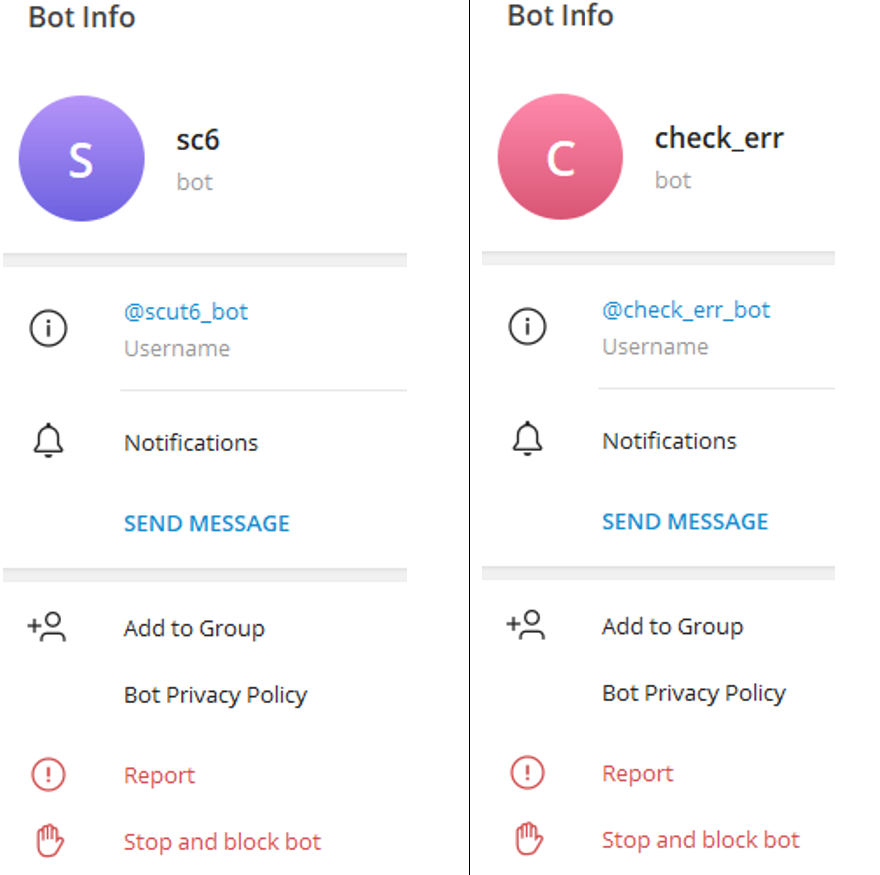Click the info icon beside @scut6_bot
This screenshot has width=880, height=875.
[x=48, y=328]
